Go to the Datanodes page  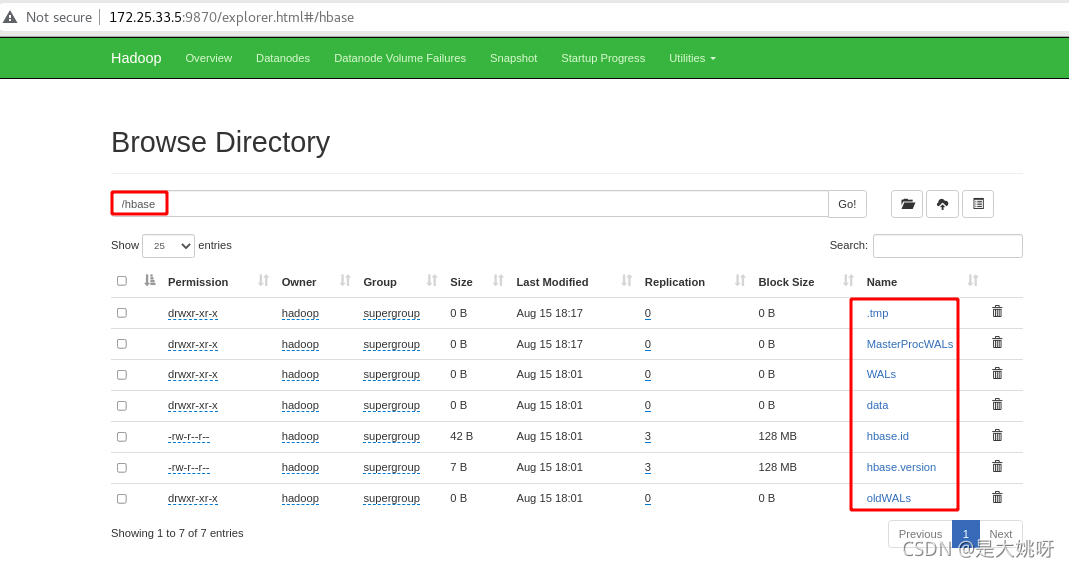coord(283,58)
